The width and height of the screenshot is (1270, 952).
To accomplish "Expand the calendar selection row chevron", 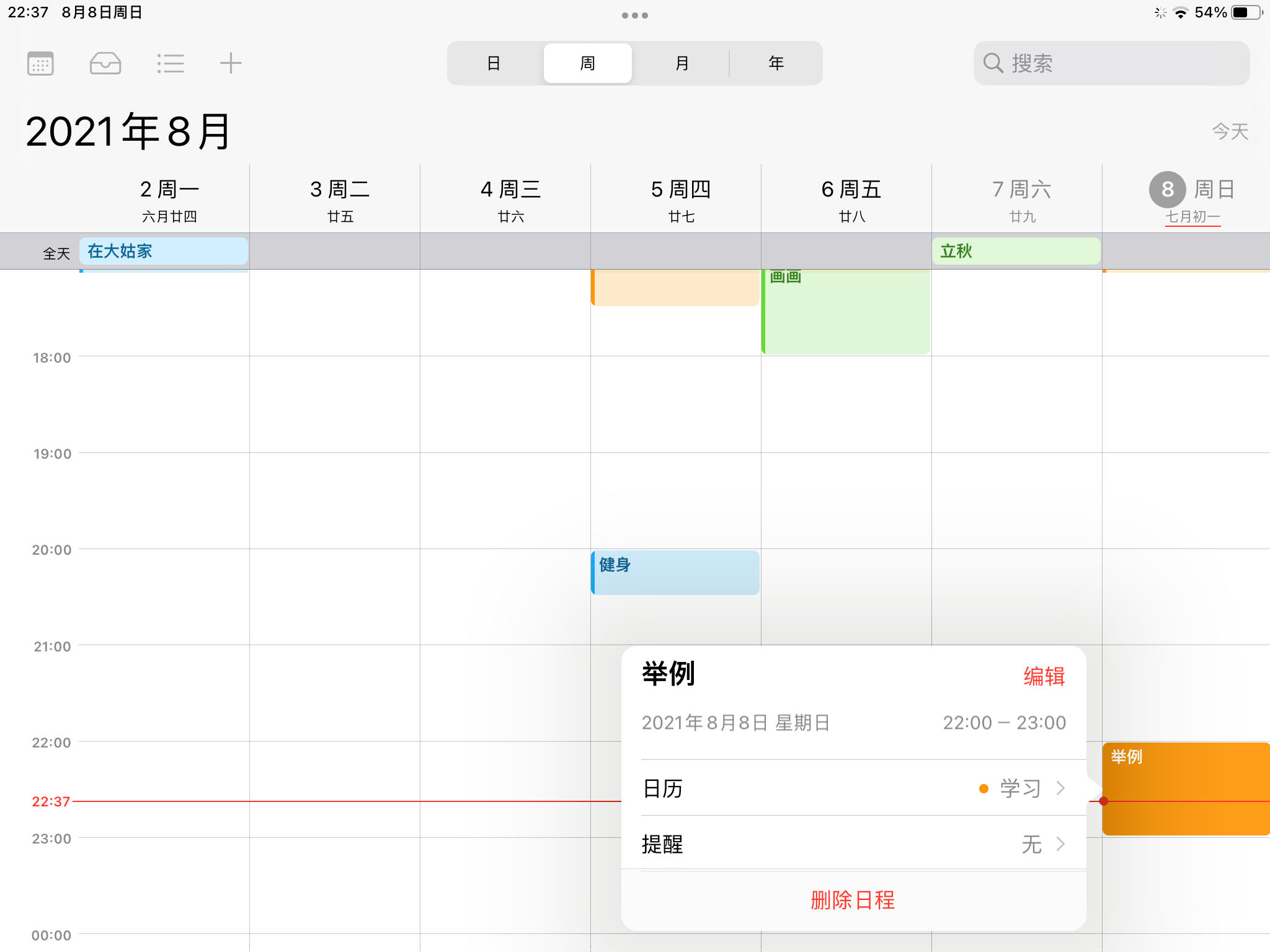I will pos(1060,788).
